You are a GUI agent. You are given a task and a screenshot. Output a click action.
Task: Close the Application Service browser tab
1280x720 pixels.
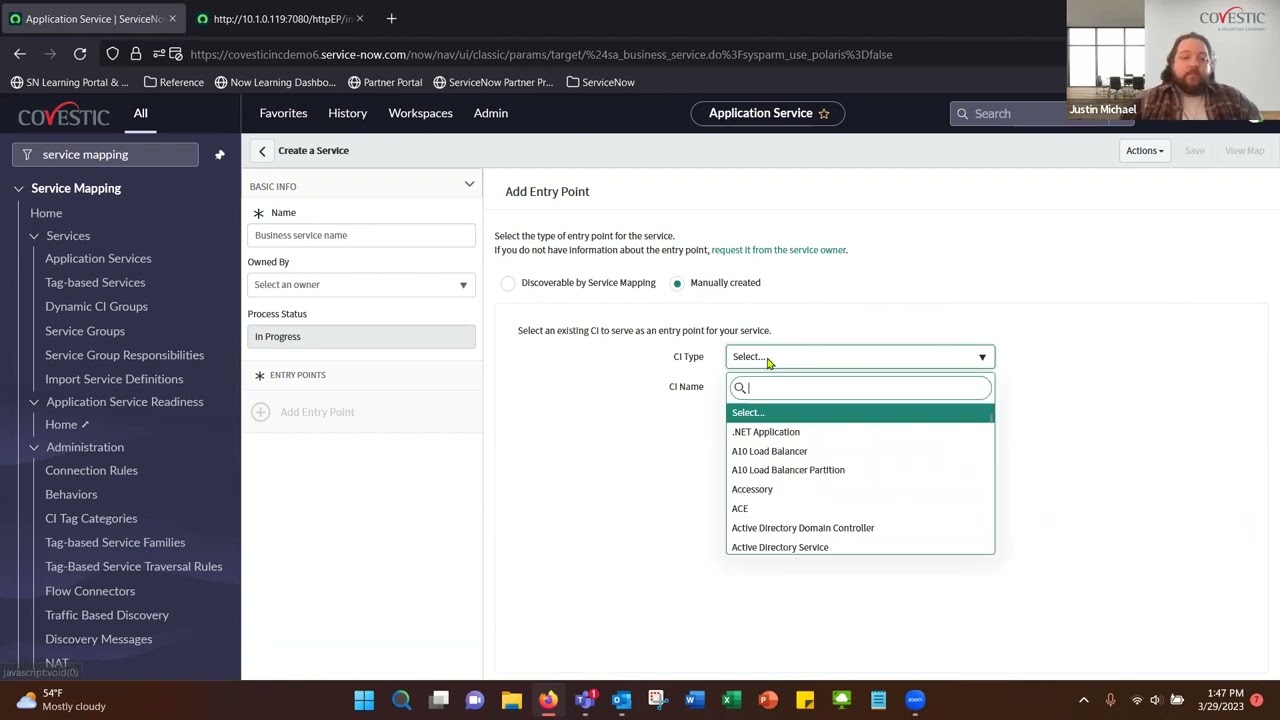coord(172,19)
